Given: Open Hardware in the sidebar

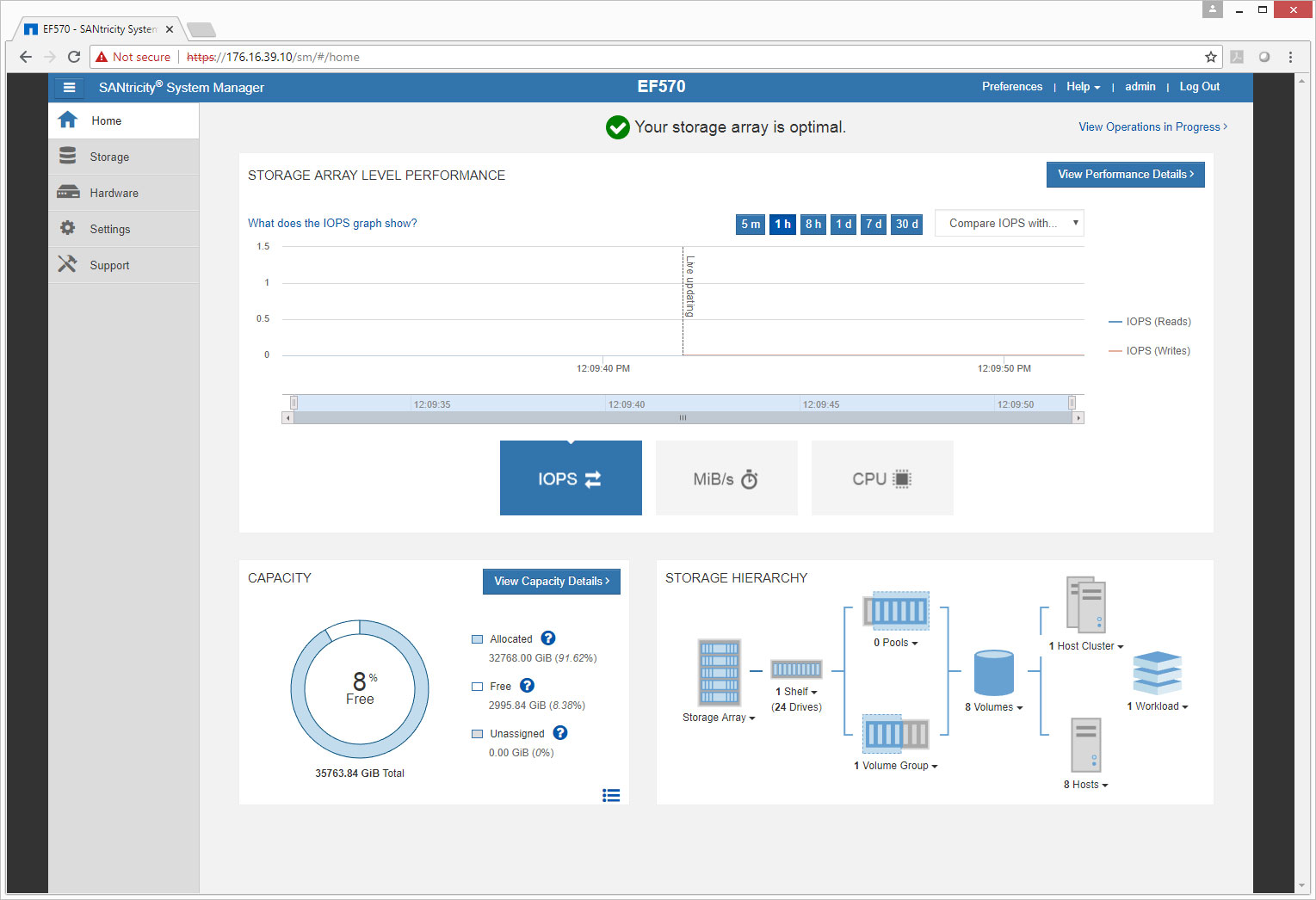Looking at the screenshot, I should point(114,194).
